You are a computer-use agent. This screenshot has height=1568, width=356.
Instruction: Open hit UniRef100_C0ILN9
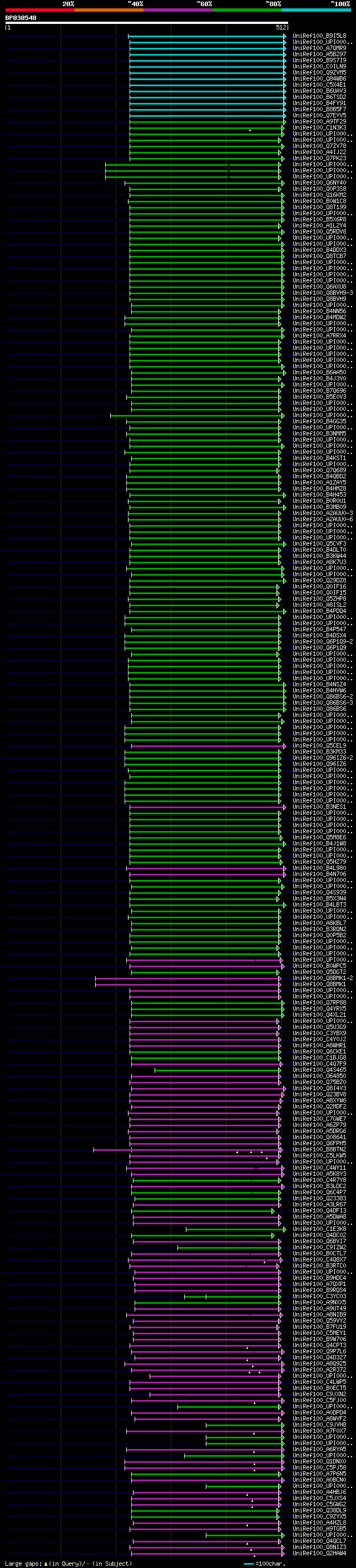pyautogui.click(x=319, y=66)
